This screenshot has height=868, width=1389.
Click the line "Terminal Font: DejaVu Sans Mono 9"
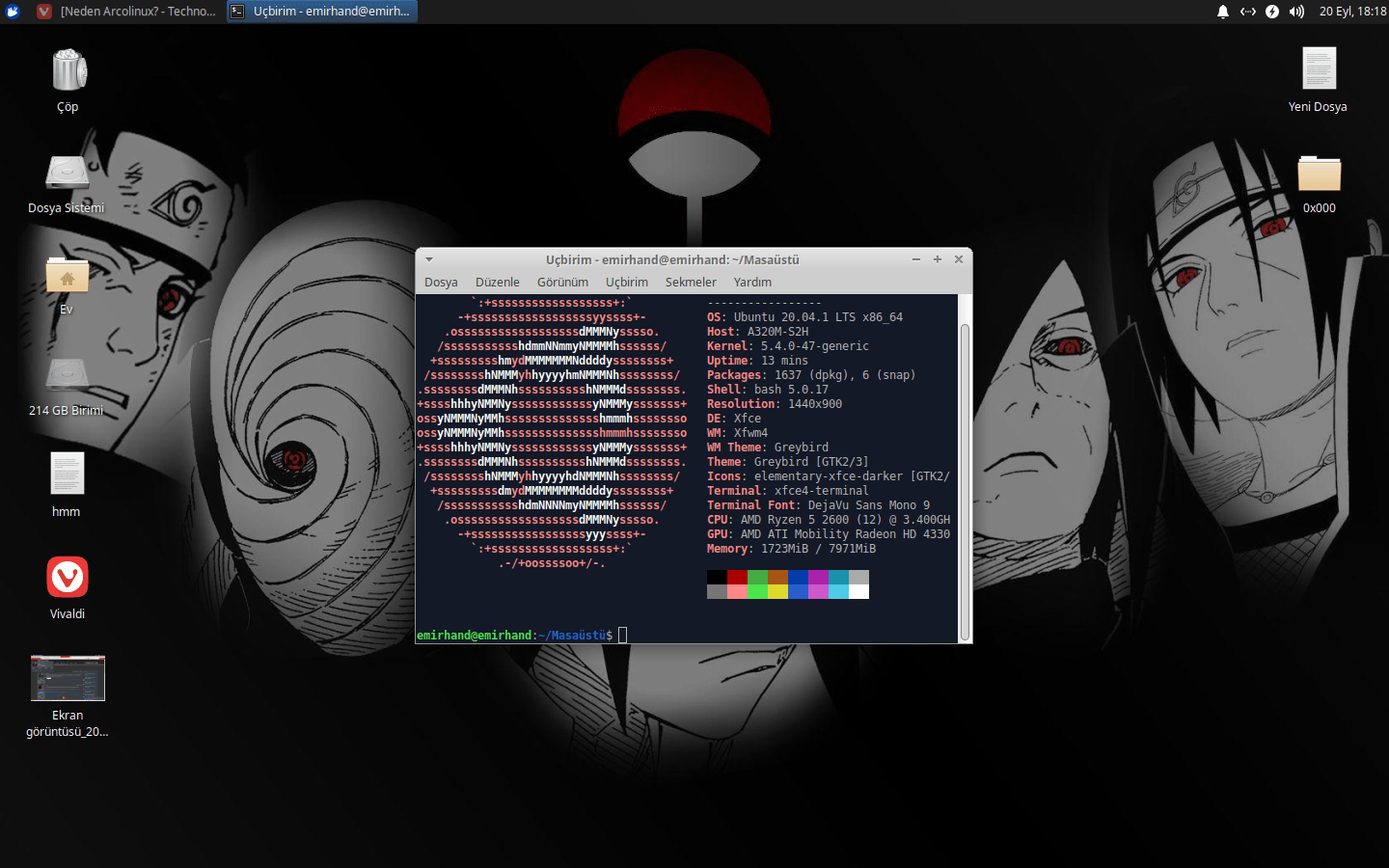[x=818, y=505]
